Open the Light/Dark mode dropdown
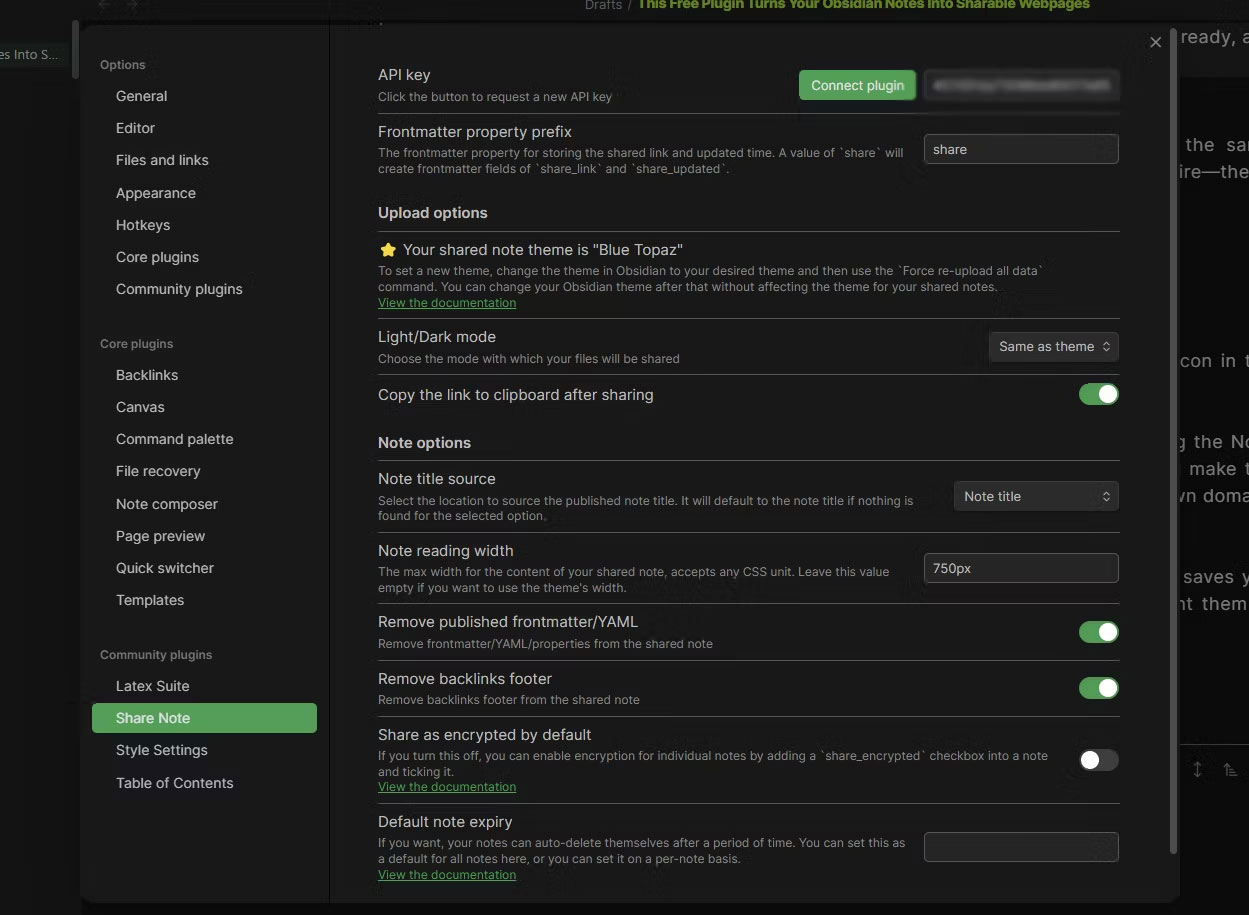Viewport: 1249px width, 915px height. click(1054, 346)
